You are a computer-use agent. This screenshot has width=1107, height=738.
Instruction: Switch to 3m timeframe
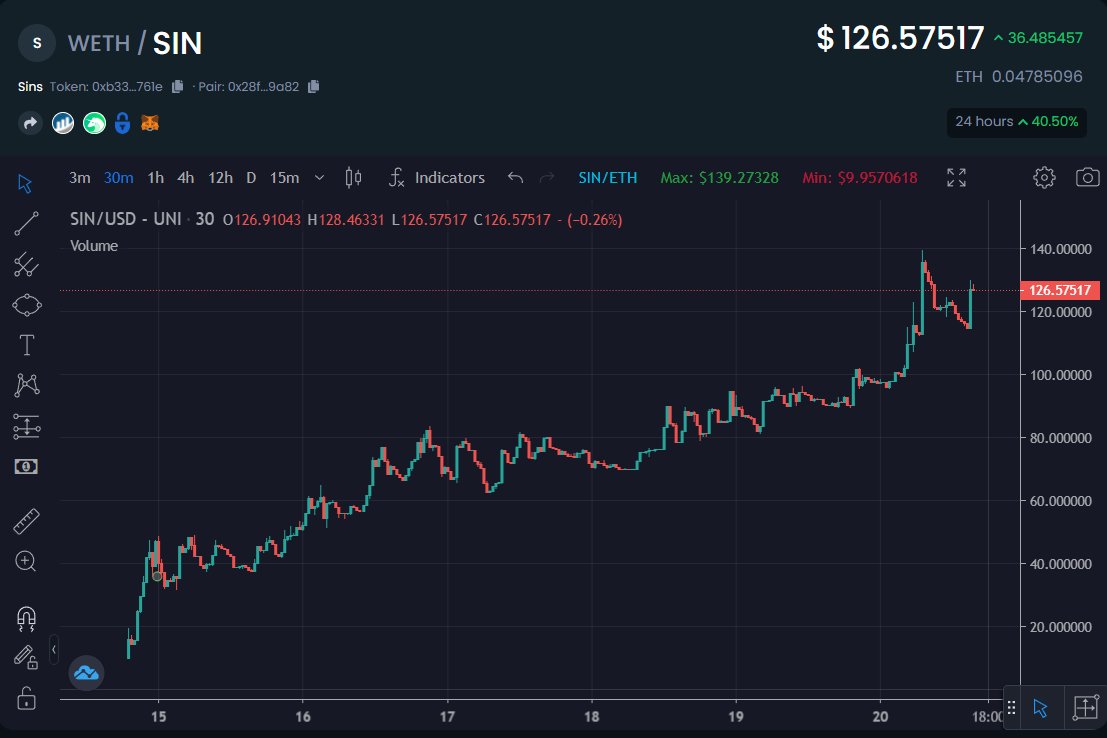click(80, 178)
